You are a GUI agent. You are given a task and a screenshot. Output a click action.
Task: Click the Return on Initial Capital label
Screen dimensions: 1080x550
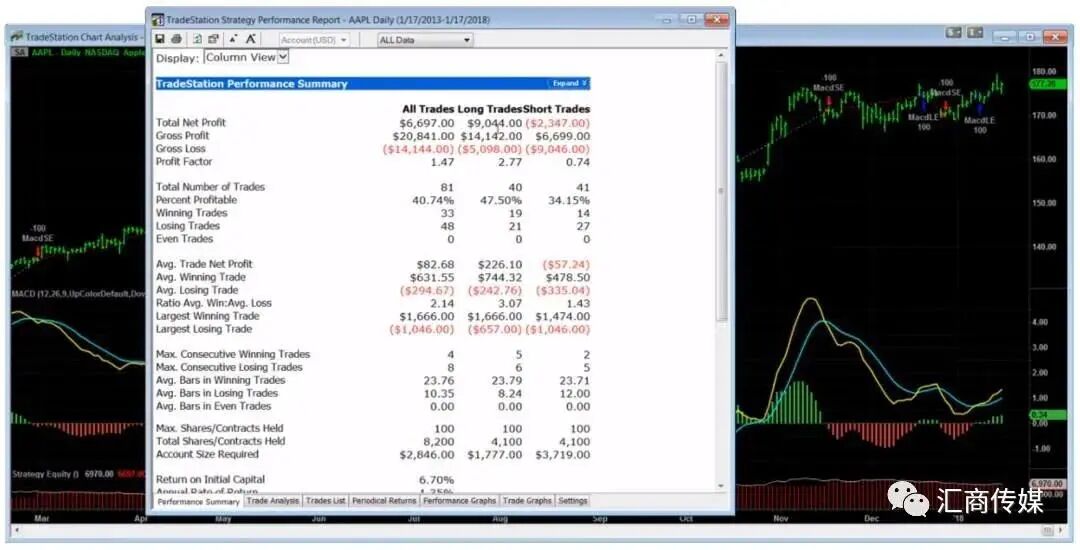point(210,479)
